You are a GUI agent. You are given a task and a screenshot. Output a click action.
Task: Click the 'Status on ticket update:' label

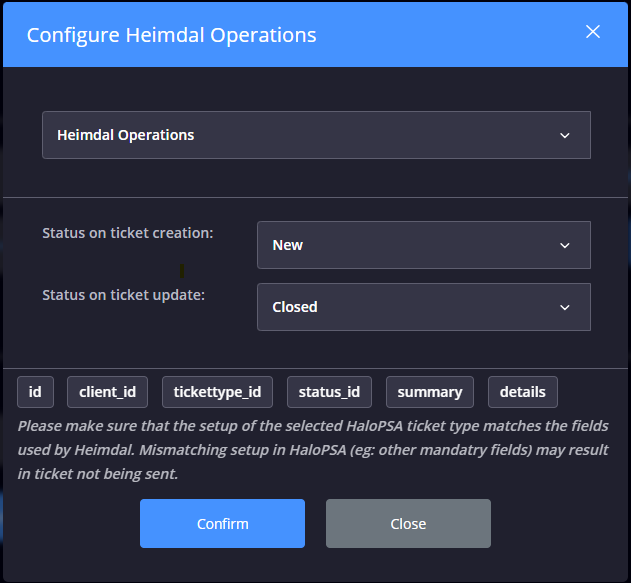(x=124, y=295)
